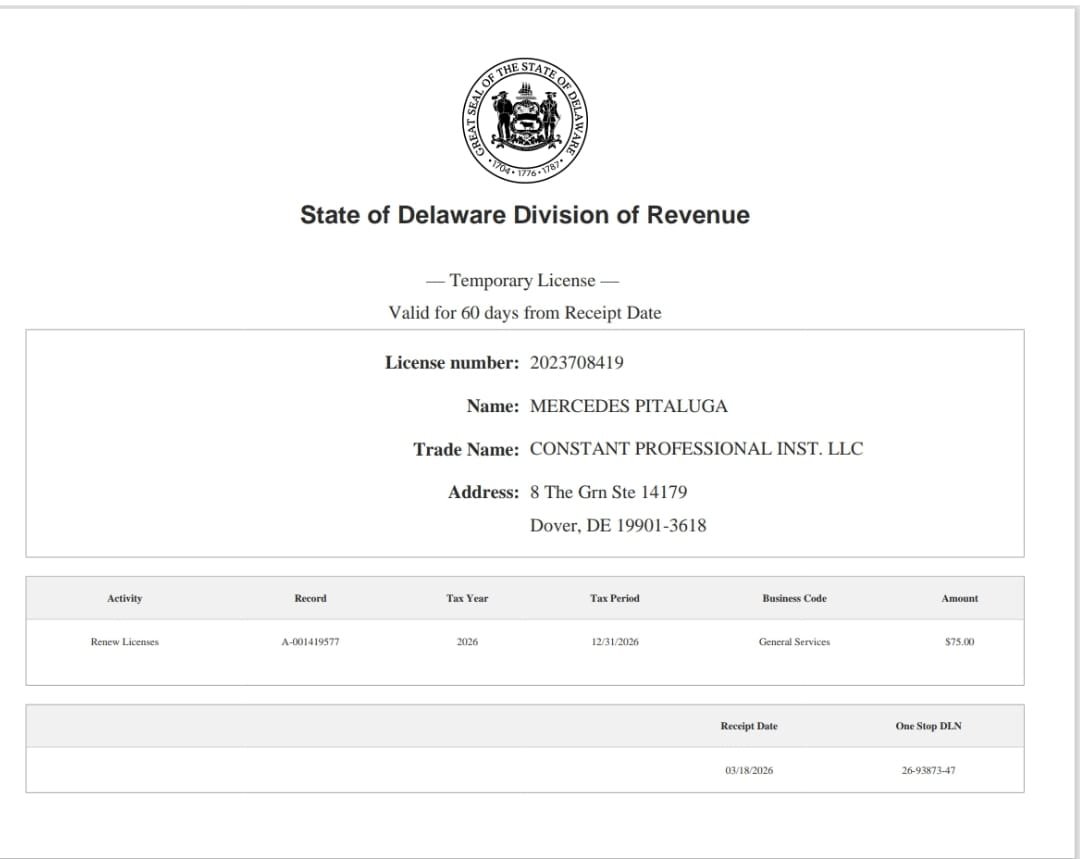Click the General Services business code
Viewport: 1080px width, 859px height.
point(794,642)
